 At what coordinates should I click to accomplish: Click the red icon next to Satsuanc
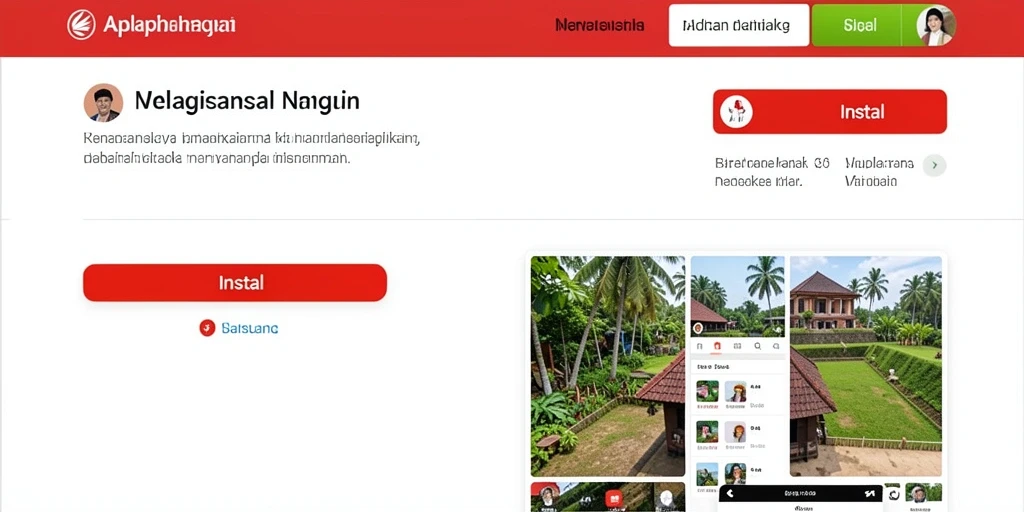207,328
